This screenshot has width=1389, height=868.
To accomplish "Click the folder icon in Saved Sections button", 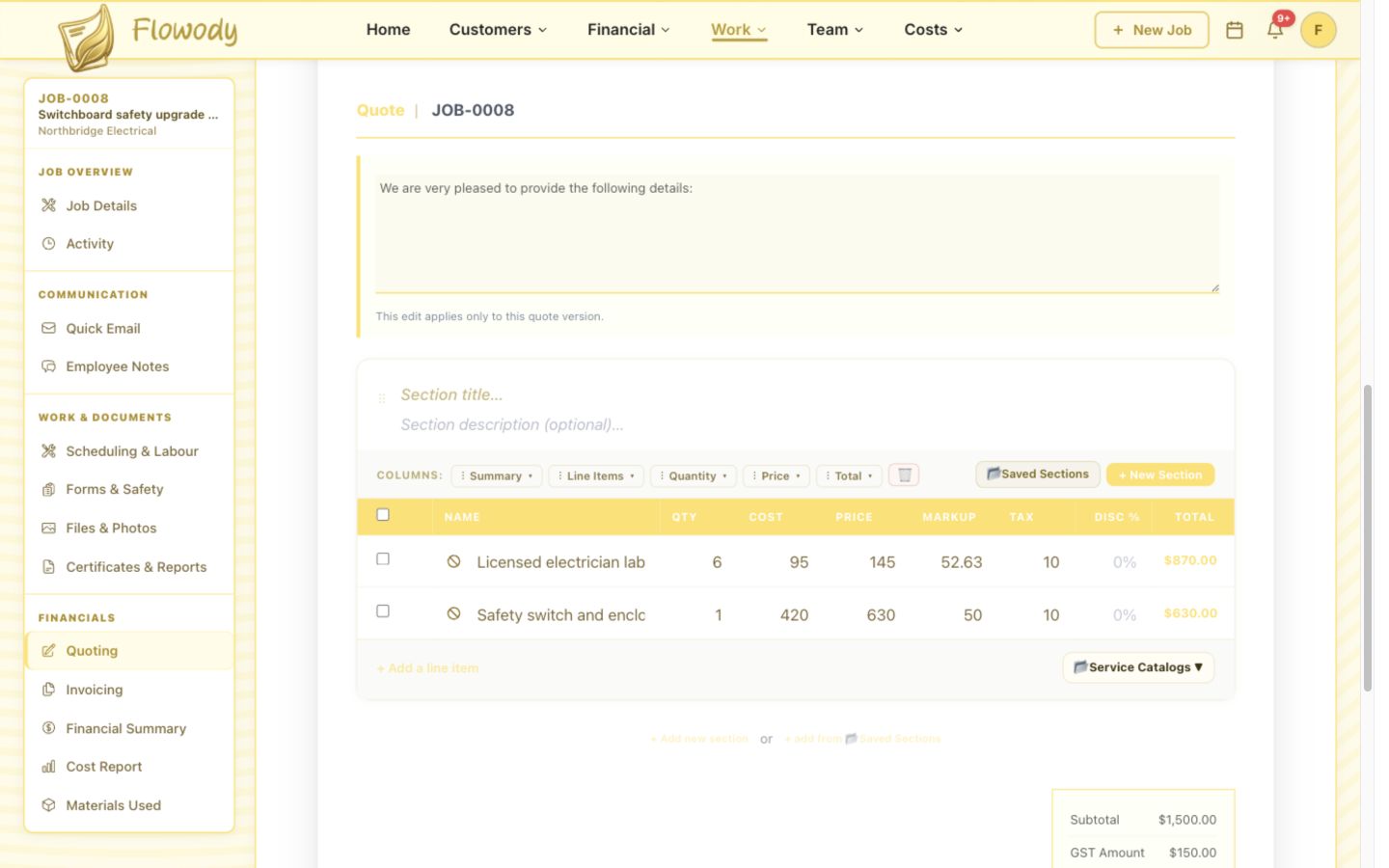I will [x=993, y=474].
